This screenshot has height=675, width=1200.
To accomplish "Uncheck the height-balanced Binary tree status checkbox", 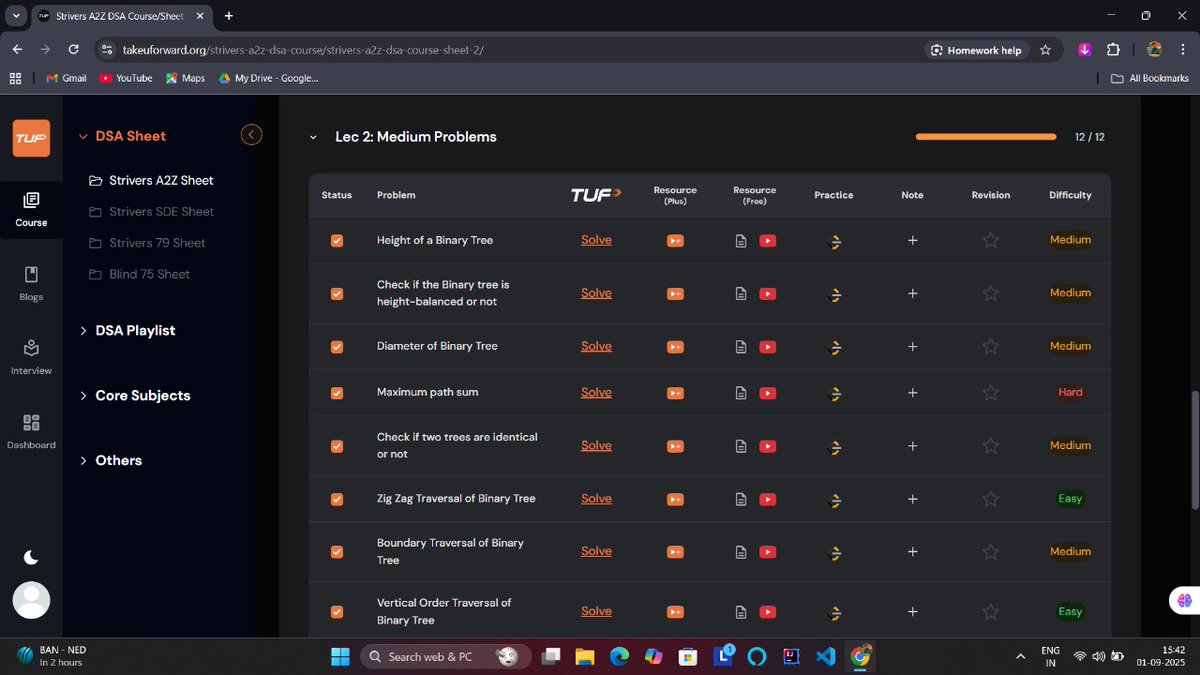I will [337, 294].
